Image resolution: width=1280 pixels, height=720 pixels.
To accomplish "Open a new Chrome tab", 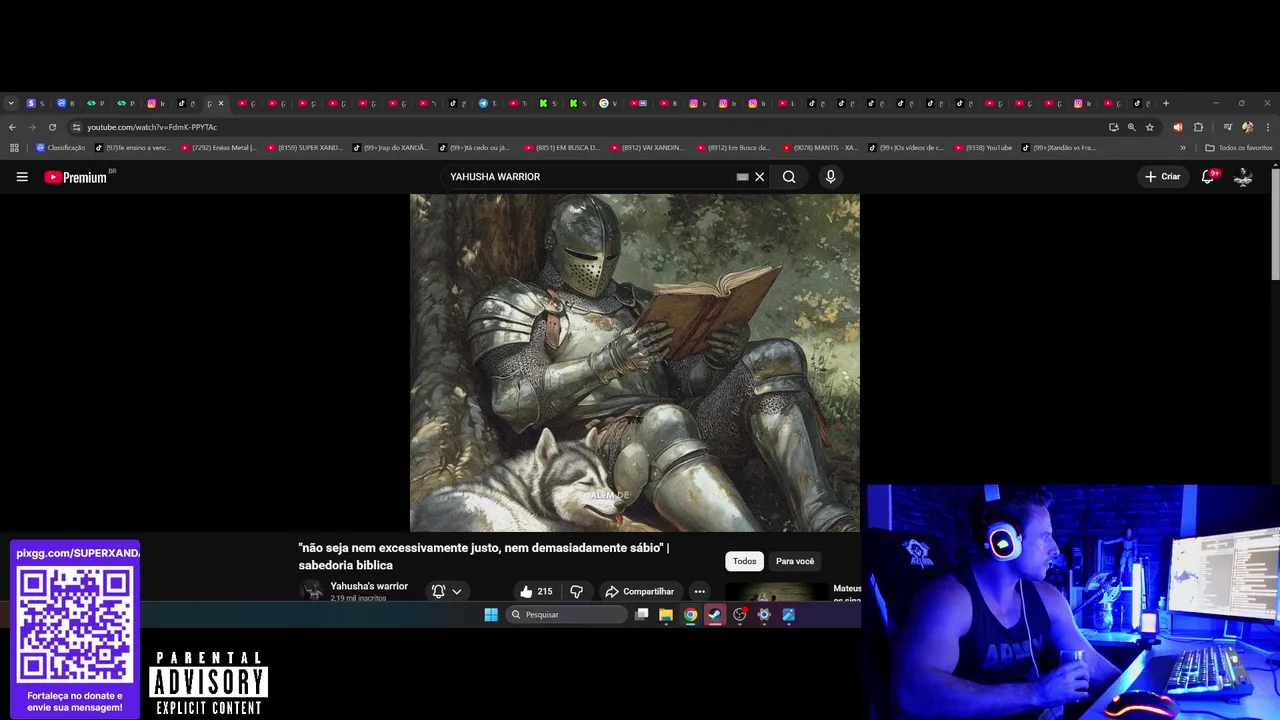I will point(1166,103).
